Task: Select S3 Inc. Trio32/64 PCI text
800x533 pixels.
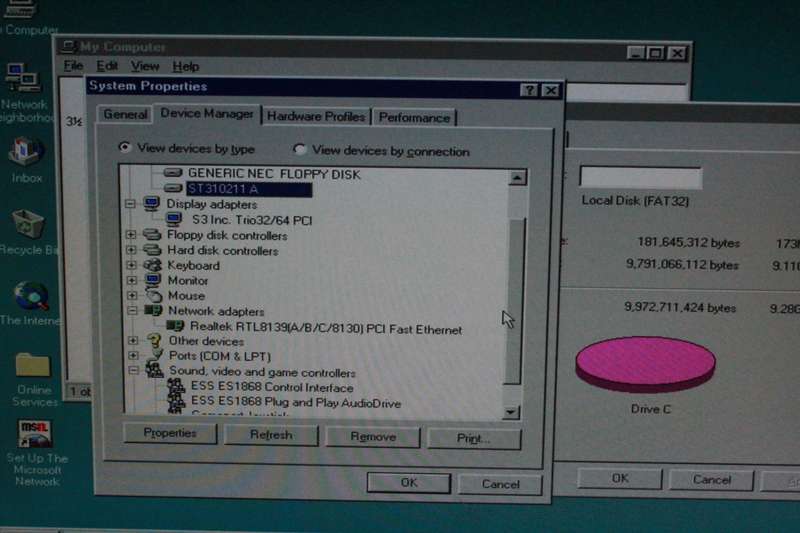Action: point(252,220)
